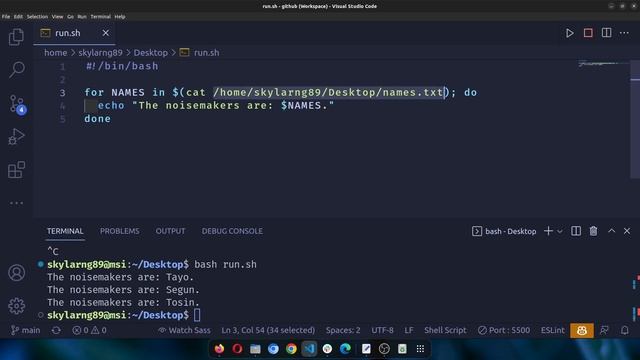Add a new terminal with the plus icon
This screenshot has width=640, height=360.
[548, 231]
